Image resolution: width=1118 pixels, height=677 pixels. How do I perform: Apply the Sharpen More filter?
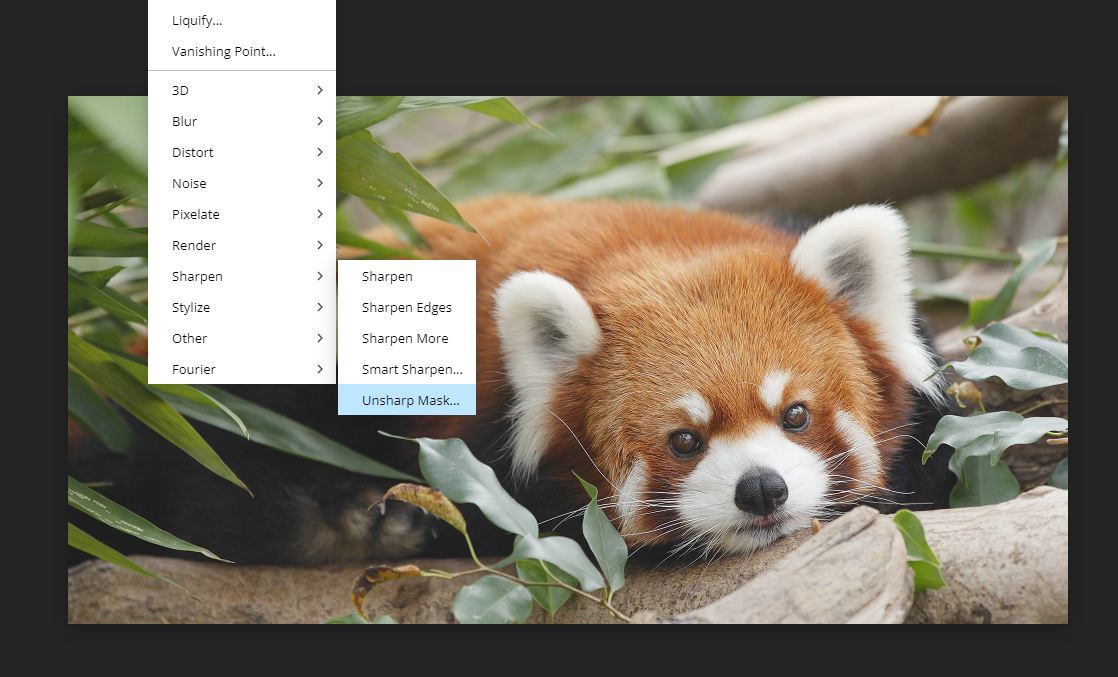point(405,338)
